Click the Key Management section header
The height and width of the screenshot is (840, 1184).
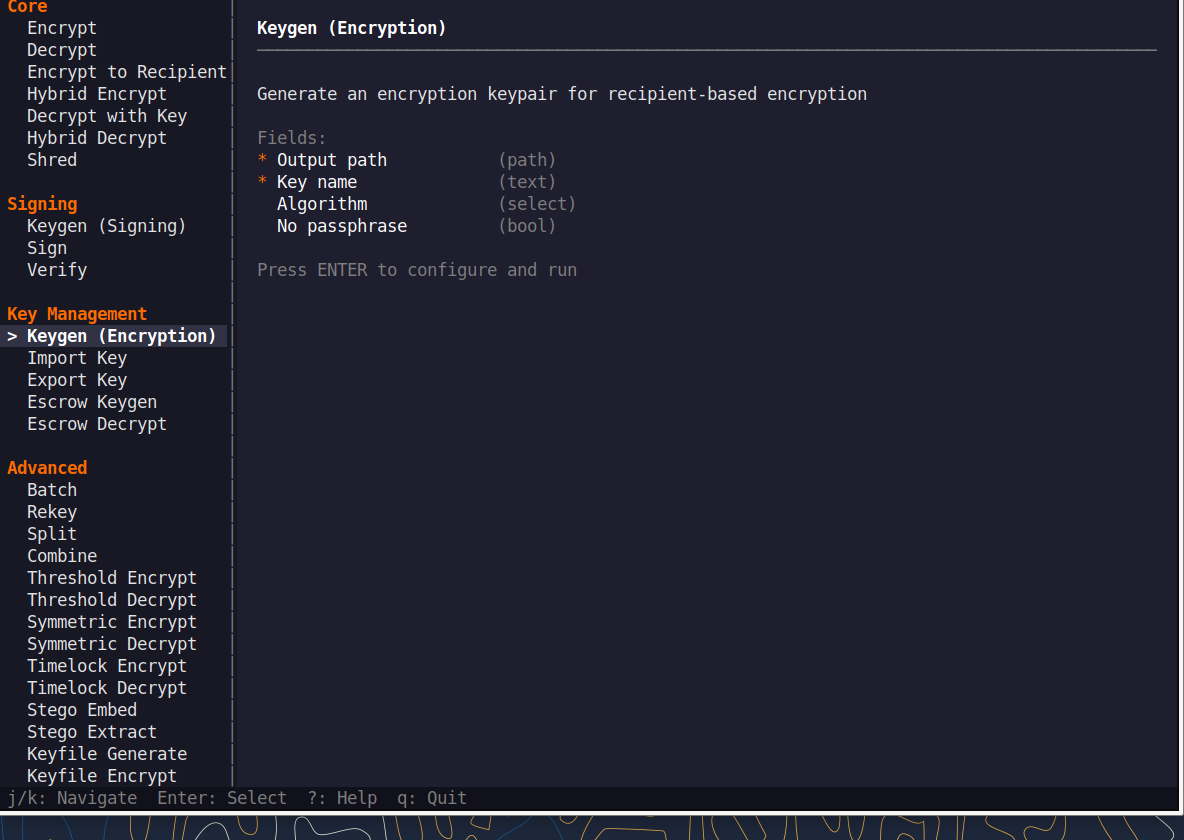(x=77, y=314)
